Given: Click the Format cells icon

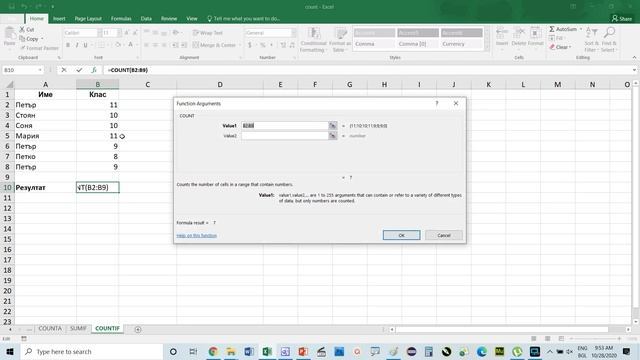Looking at the screenshot, I should coord(536,33).
